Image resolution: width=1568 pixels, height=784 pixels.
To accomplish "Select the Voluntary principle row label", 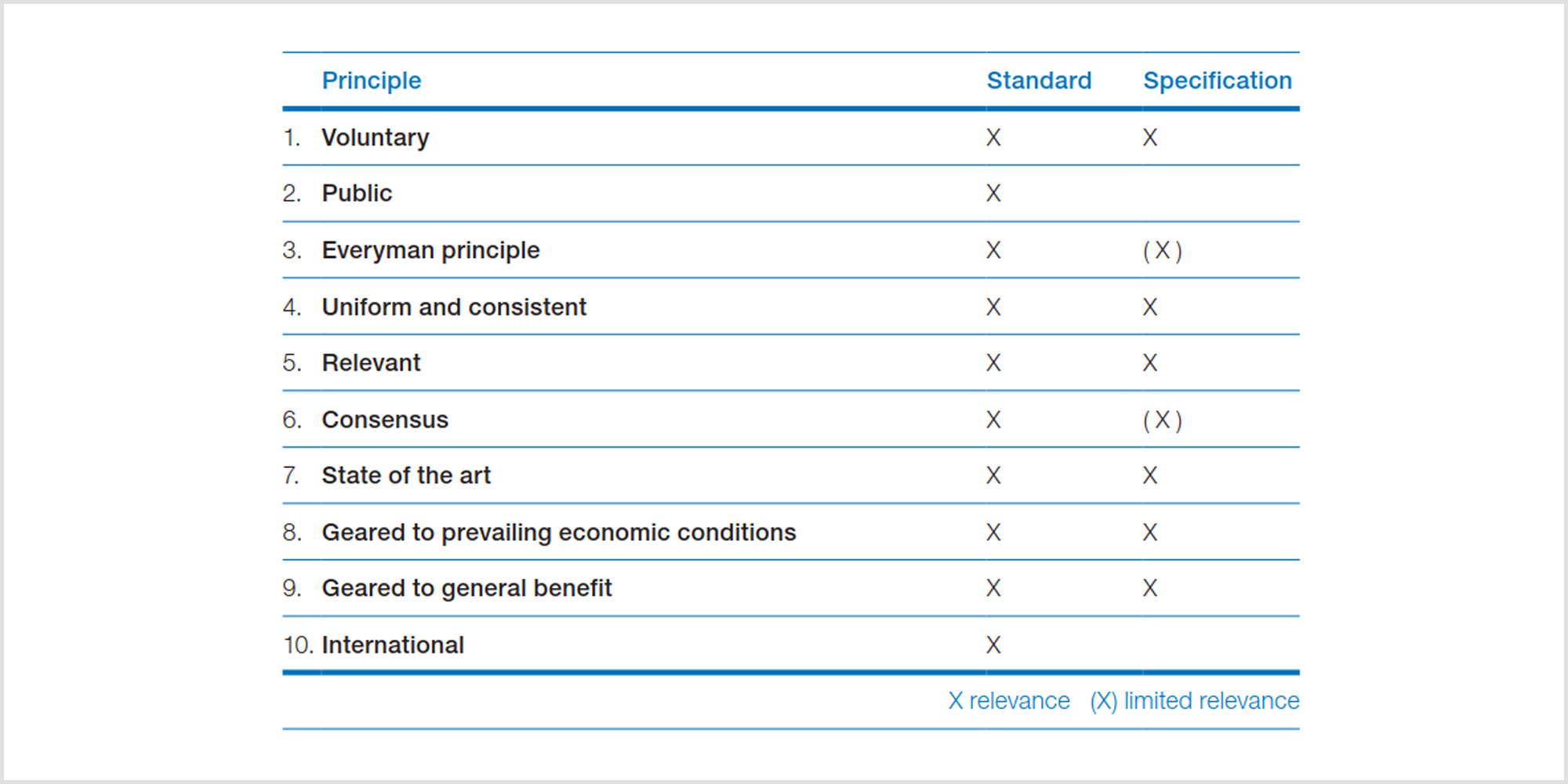I will pos(376,138).
